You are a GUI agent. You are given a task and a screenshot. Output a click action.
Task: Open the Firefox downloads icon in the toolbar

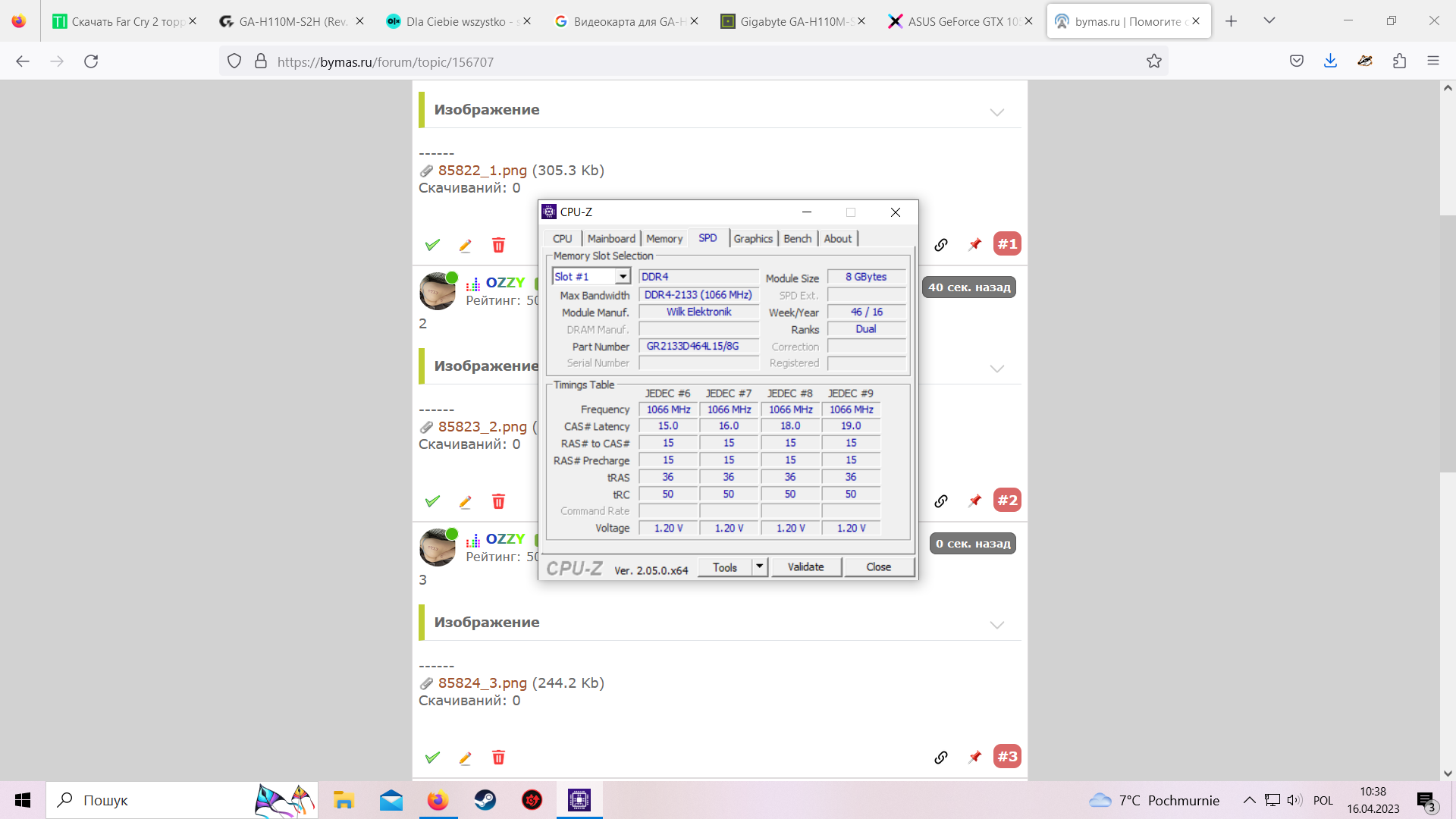(1330, 61)
